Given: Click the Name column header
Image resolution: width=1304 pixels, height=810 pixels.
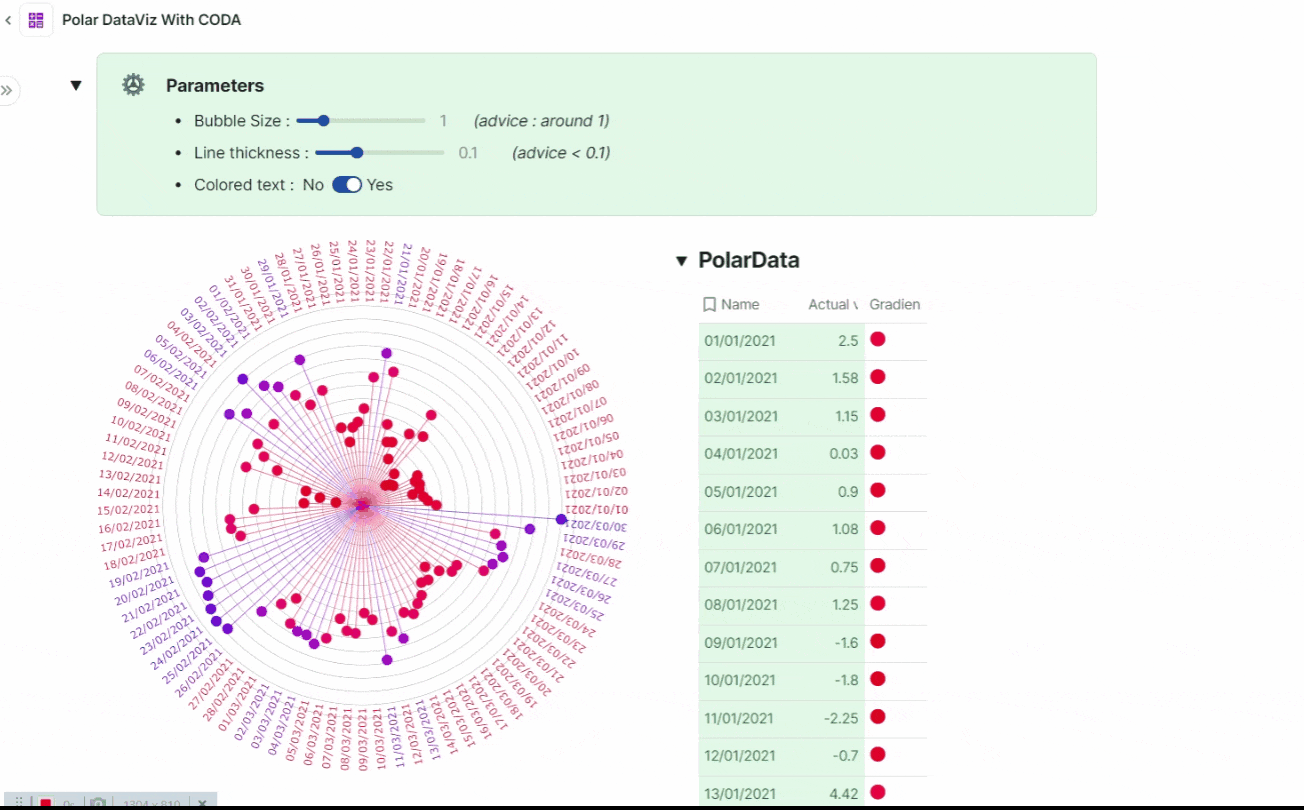Looking at the screenshot, I should tap(740, 305).
